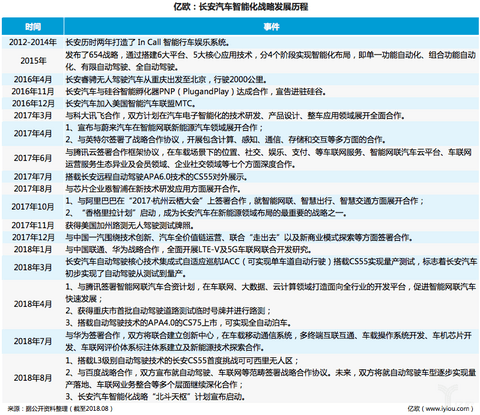Image resolution: width=480 pixels, height=415 pixels.
Task: Select the 事件 column header
Action: [x=271, y=27]
